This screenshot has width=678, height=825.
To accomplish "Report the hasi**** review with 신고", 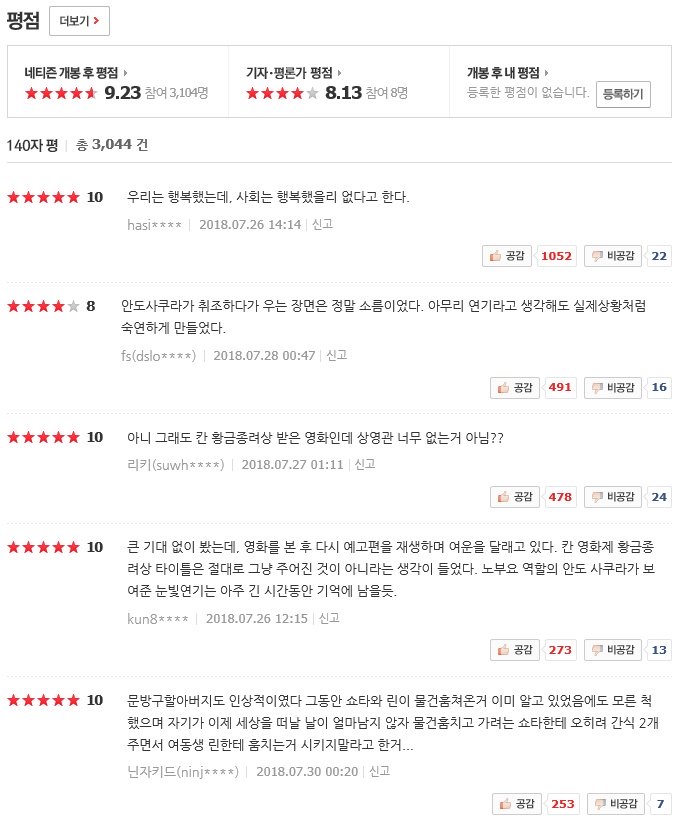I will click(x=322, y=224).
